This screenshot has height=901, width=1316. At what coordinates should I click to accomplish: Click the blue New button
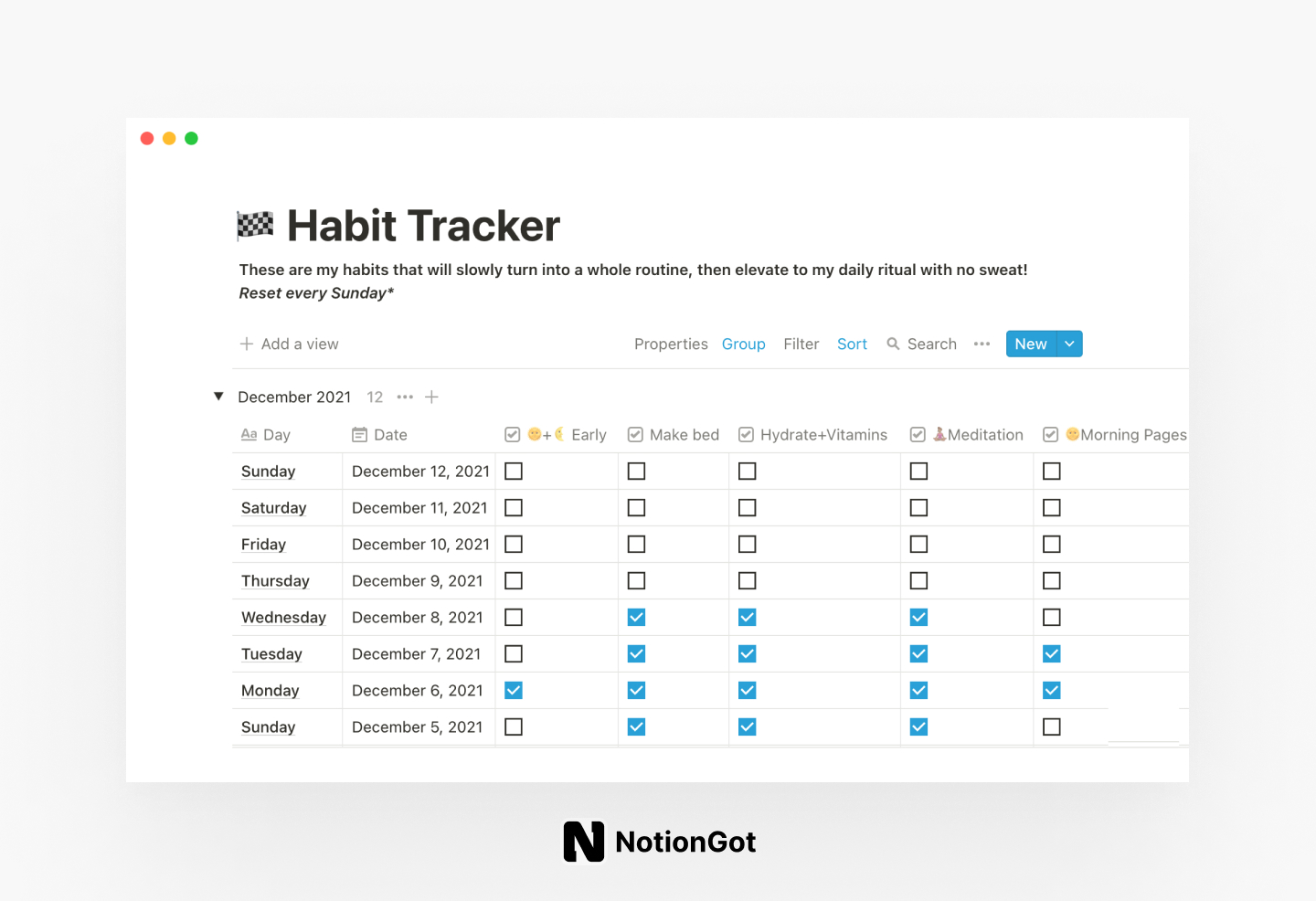pyautogui.click(x=1031, y=344)
